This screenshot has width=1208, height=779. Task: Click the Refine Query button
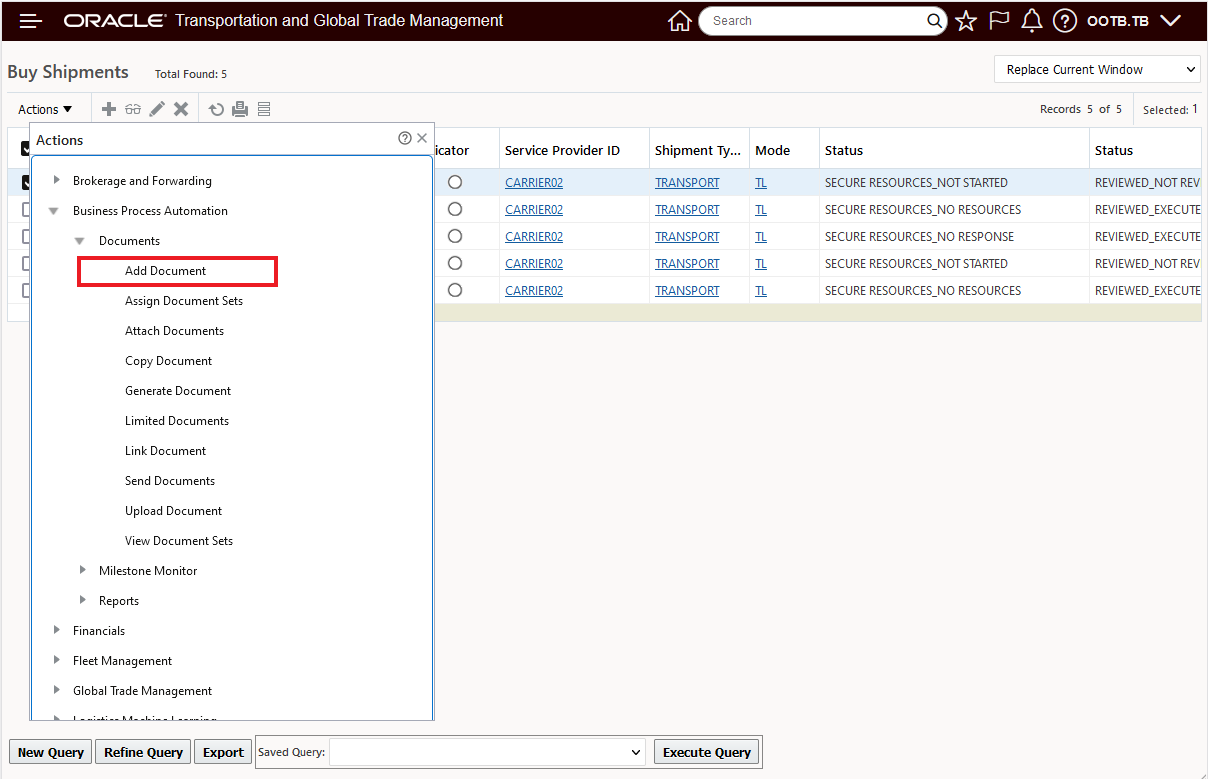click(143, 752)
